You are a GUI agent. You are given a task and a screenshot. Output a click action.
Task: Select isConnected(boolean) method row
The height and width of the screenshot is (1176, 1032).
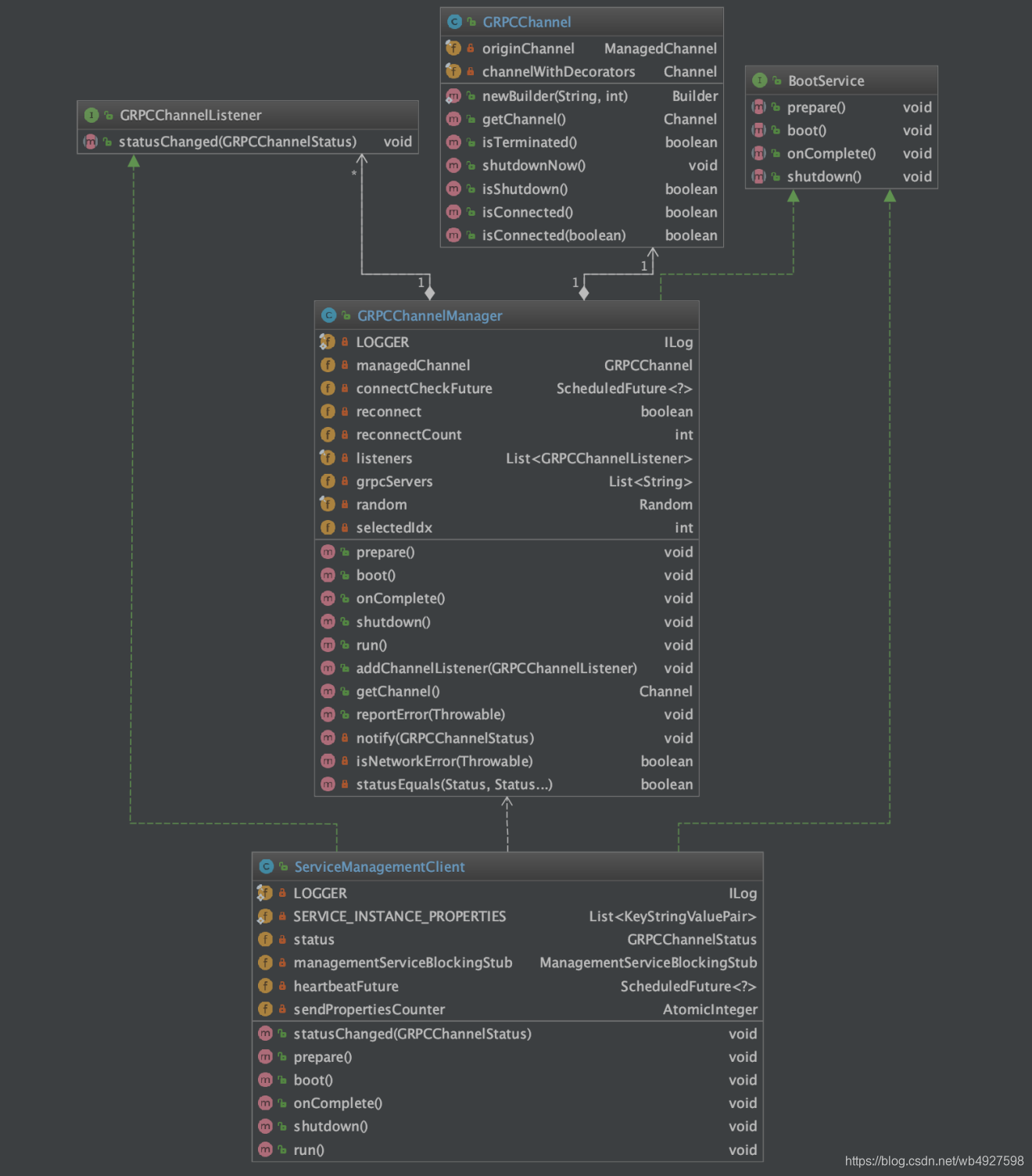(582, 235)
